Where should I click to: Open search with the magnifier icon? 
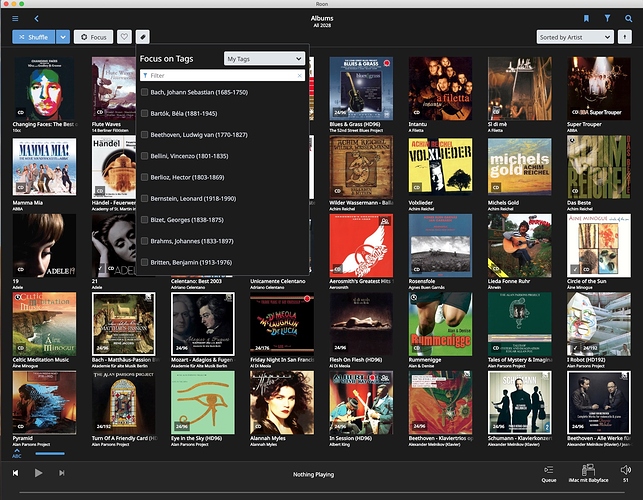point(628,18)
